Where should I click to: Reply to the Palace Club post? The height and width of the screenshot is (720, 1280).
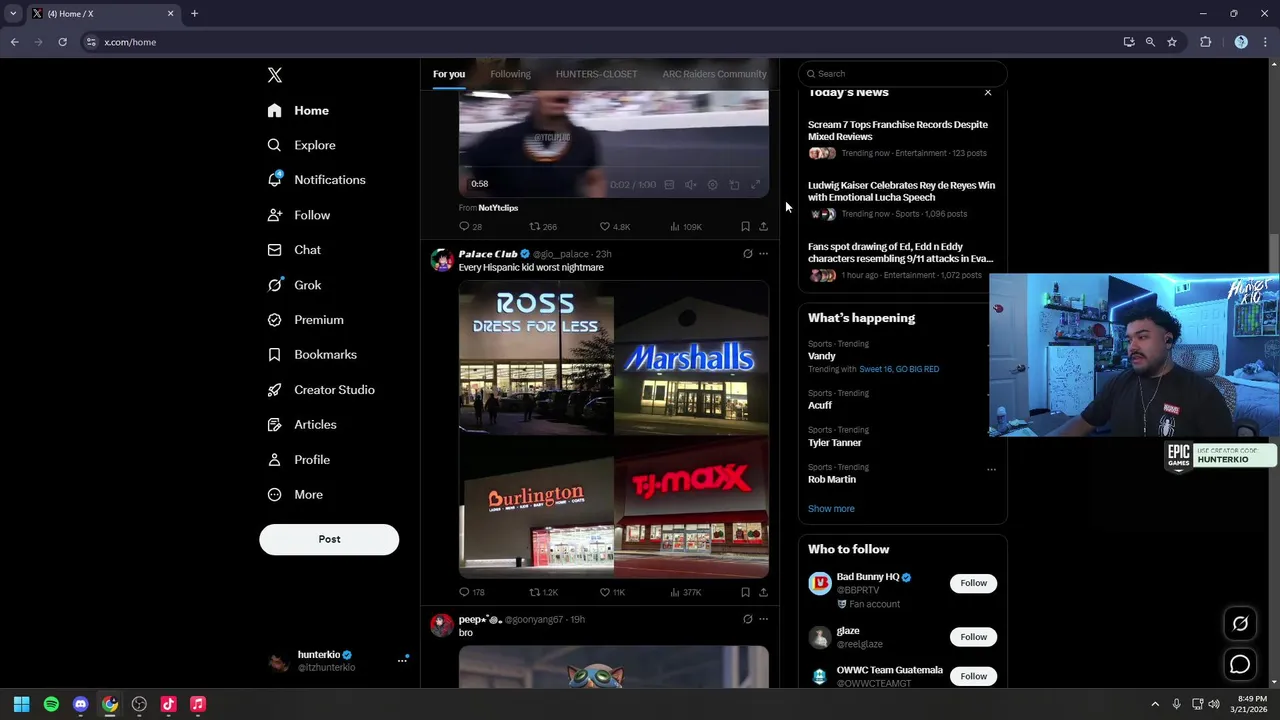point(471,592)
